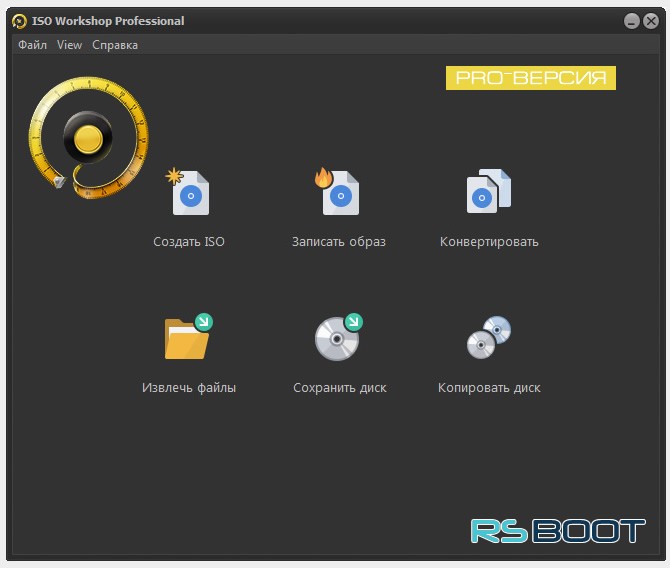Minimize the ISO Workshop window
Screen dimensions: 670x568
pyautogui.click(x=632, y=21)
